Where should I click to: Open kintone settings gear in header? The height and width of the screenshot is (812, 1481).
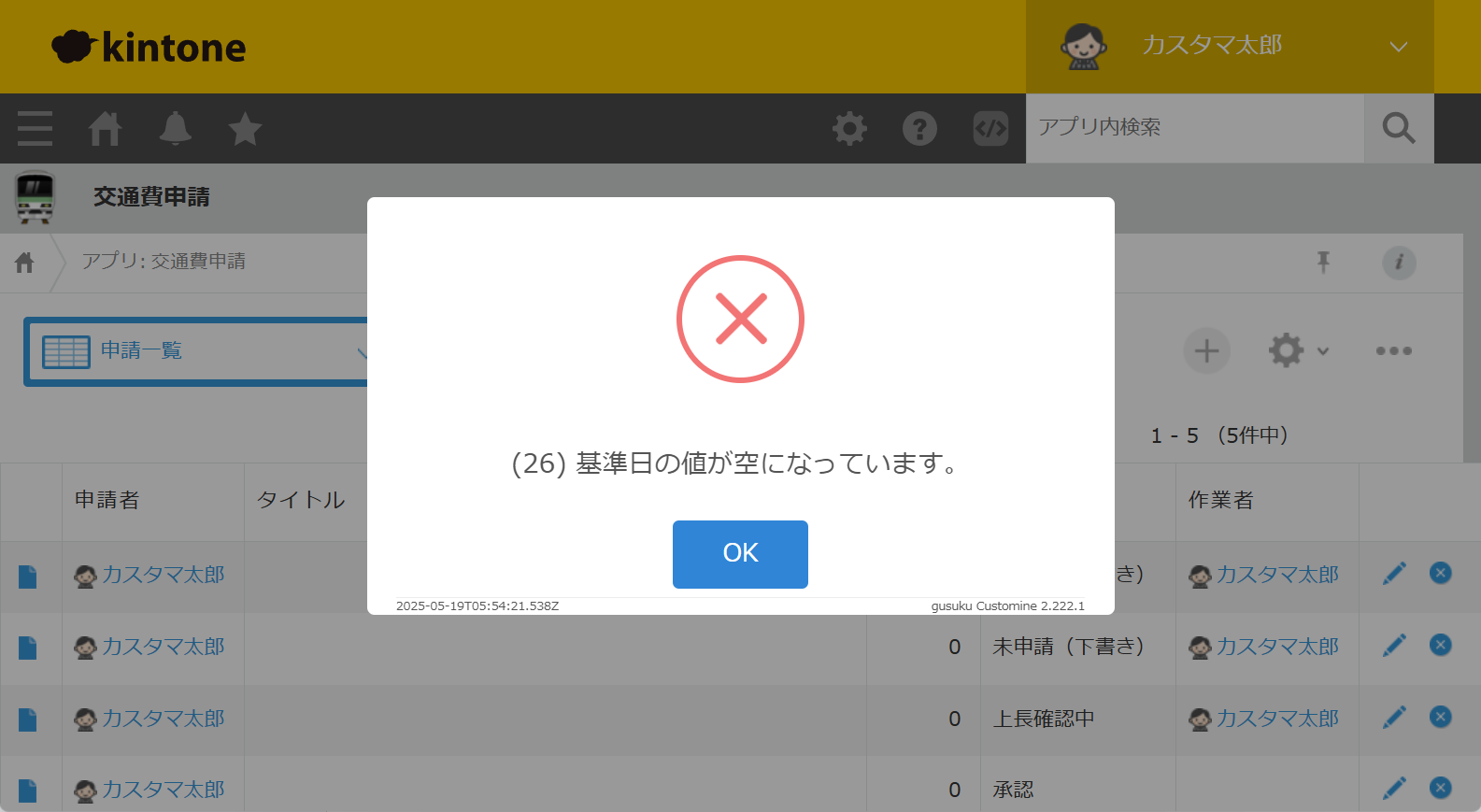[x=849, y=128]
